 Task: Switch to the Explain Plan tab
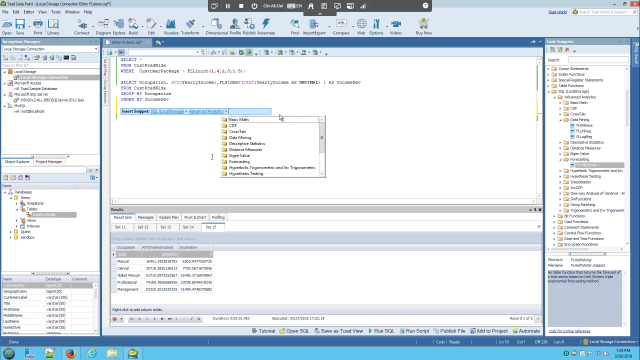tap(169, 218)
